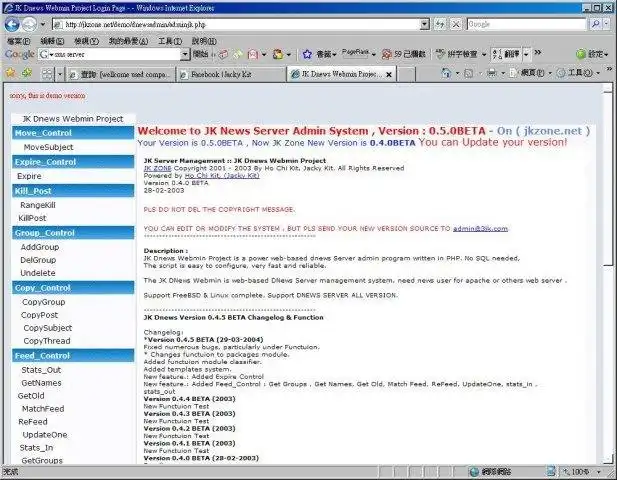617x480 pixels.
Task: Open the recent pages history dropdown
Action: 42,24
